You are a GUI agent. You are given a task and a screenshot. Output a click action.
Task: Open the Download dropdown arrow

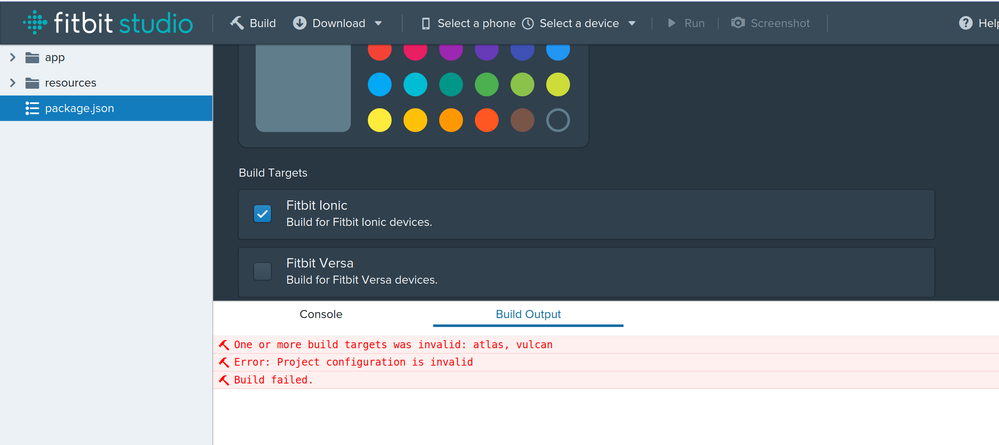(x=378, y=23)
